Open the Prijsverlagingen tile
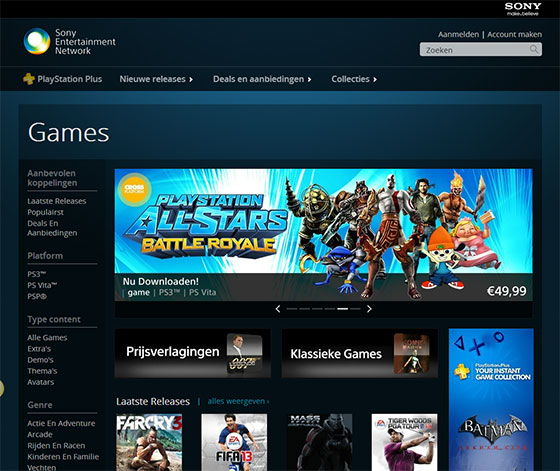560x471 pixels. pos(192,353)
